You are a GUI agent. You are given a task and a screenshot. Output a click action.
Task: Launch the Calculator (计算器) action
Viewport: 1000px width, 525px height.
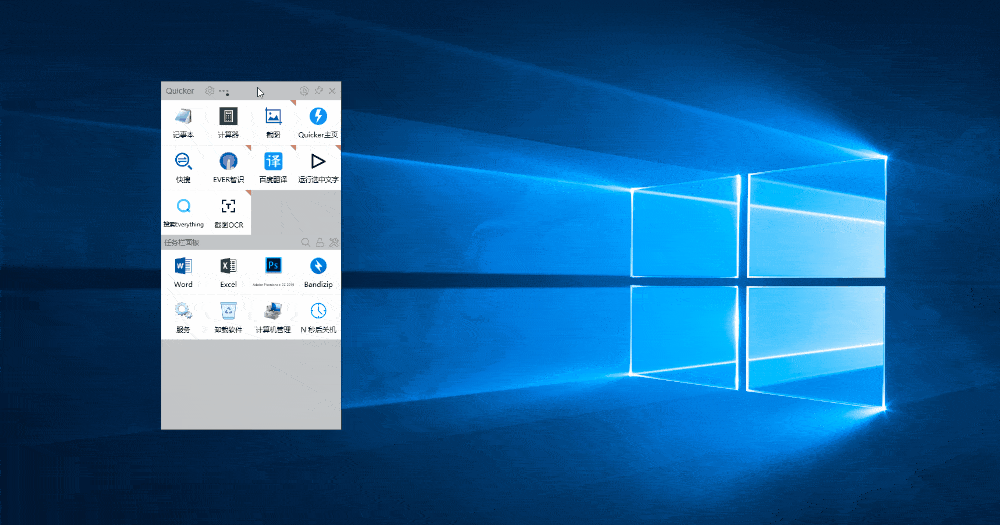pos(228,122)
